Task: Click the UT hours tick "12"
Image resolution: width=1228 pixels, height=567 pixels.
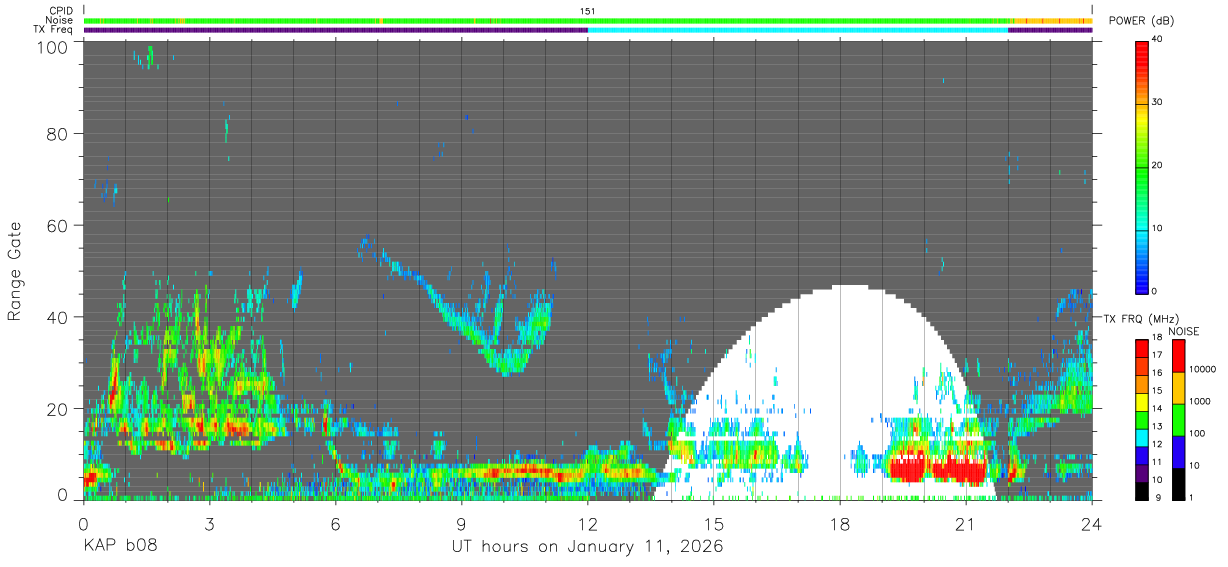Action: pos(588,525)
